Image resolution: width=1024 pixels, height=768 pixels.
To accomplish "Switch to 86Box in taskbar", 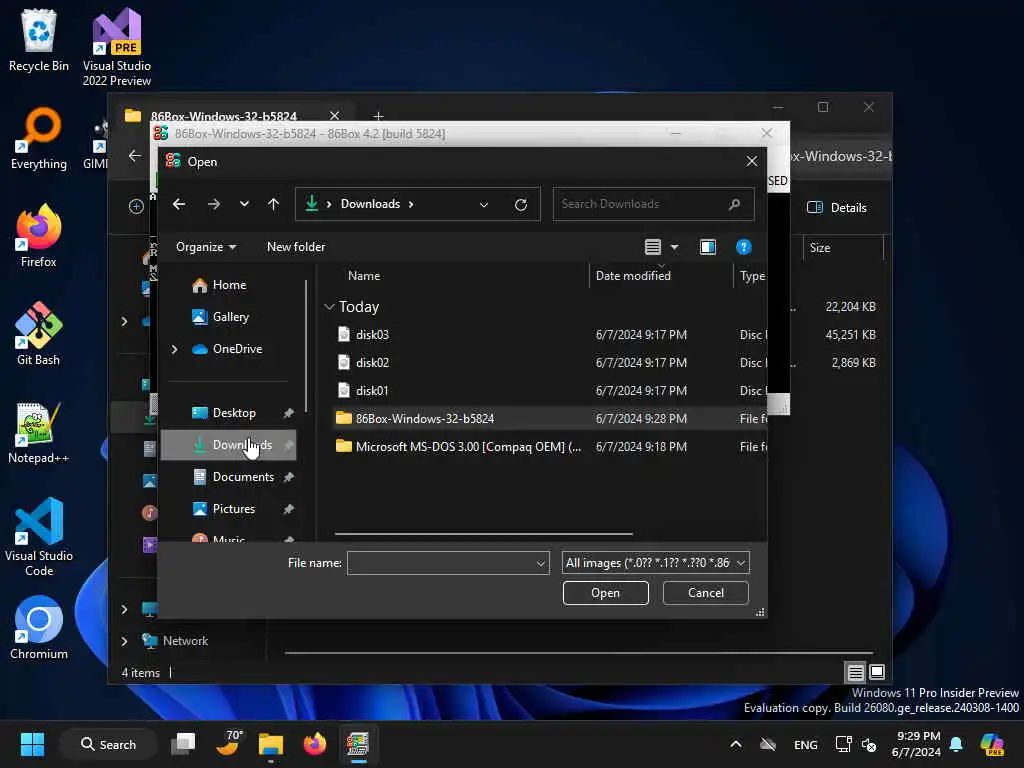I will point(357,744).
